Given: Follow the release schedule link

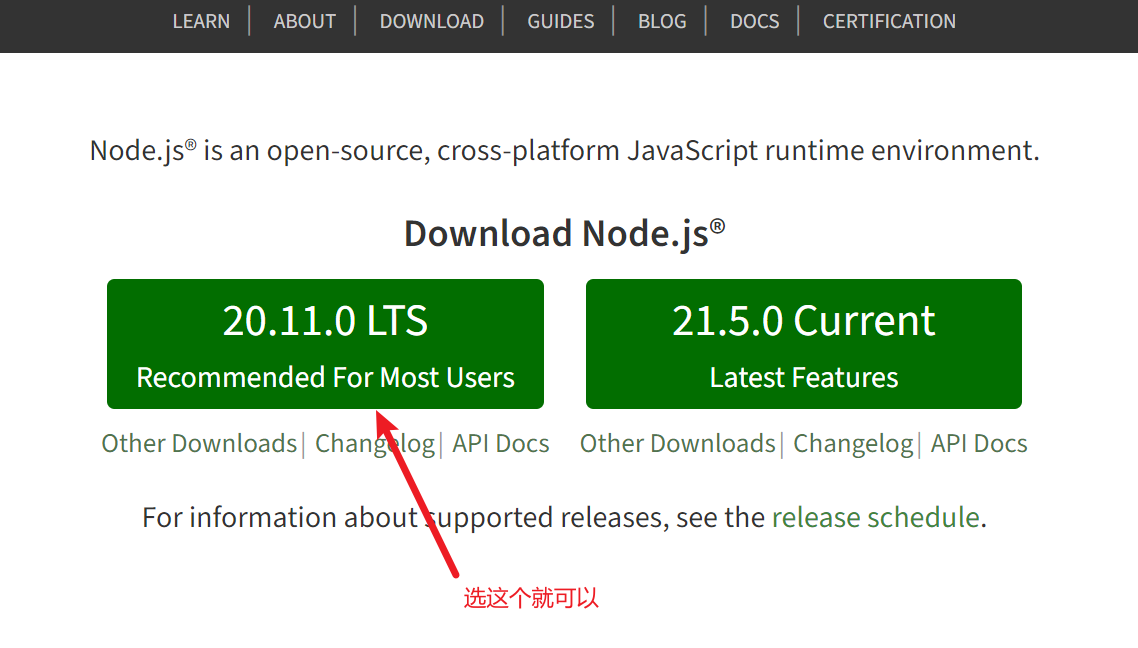Looking at the screenshot, I should tap(875, 517).
